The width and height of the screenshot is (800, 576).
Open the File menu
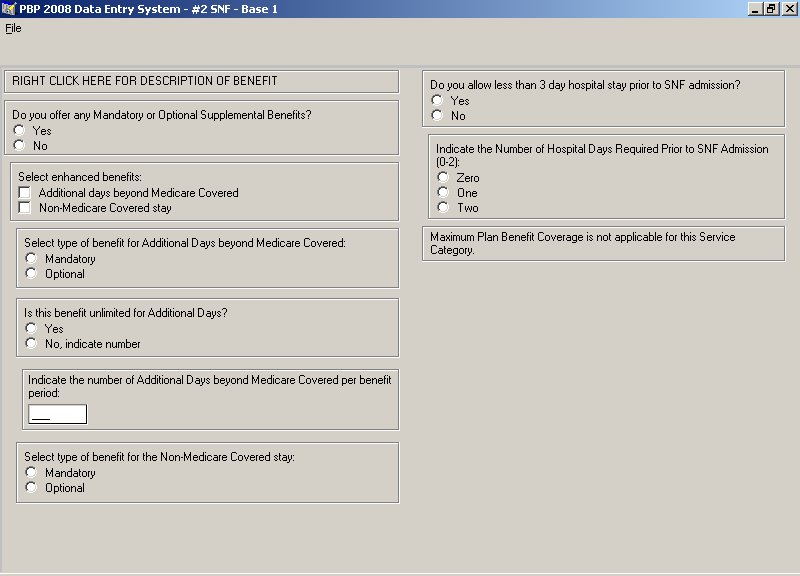tap(13, 28)
